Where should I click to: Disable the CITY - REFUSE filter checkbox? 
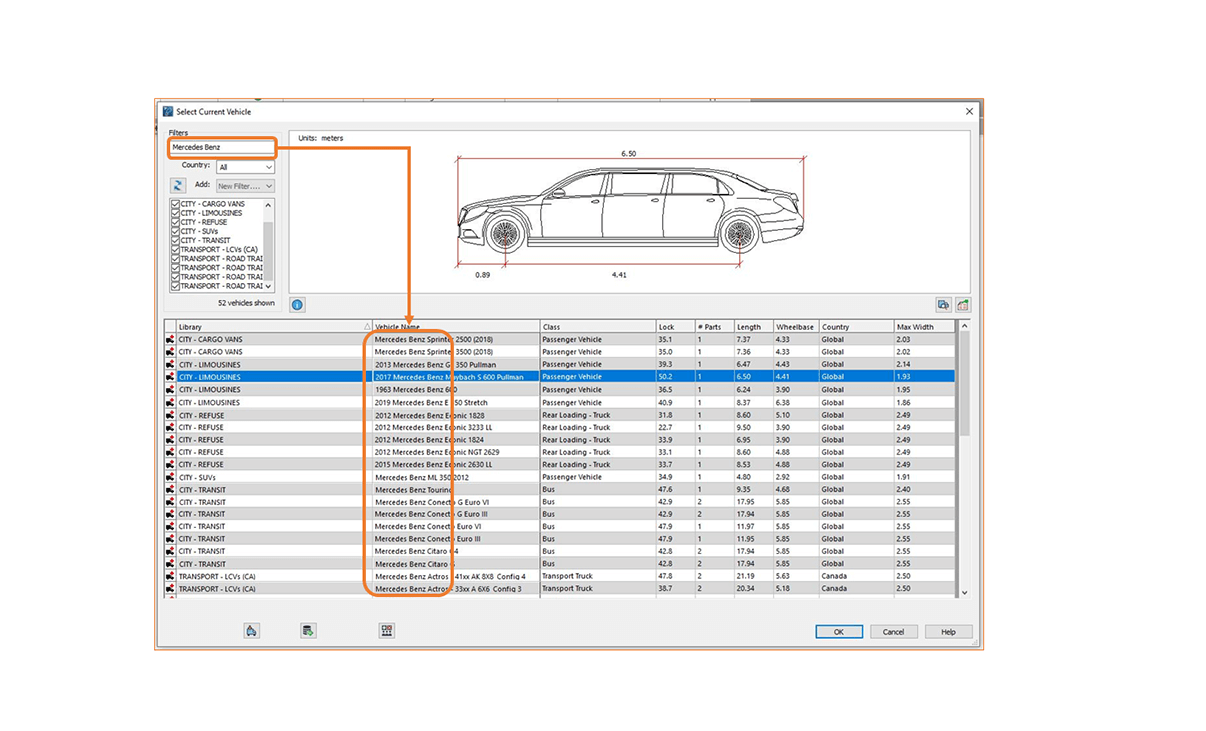[x=176, y=221]
